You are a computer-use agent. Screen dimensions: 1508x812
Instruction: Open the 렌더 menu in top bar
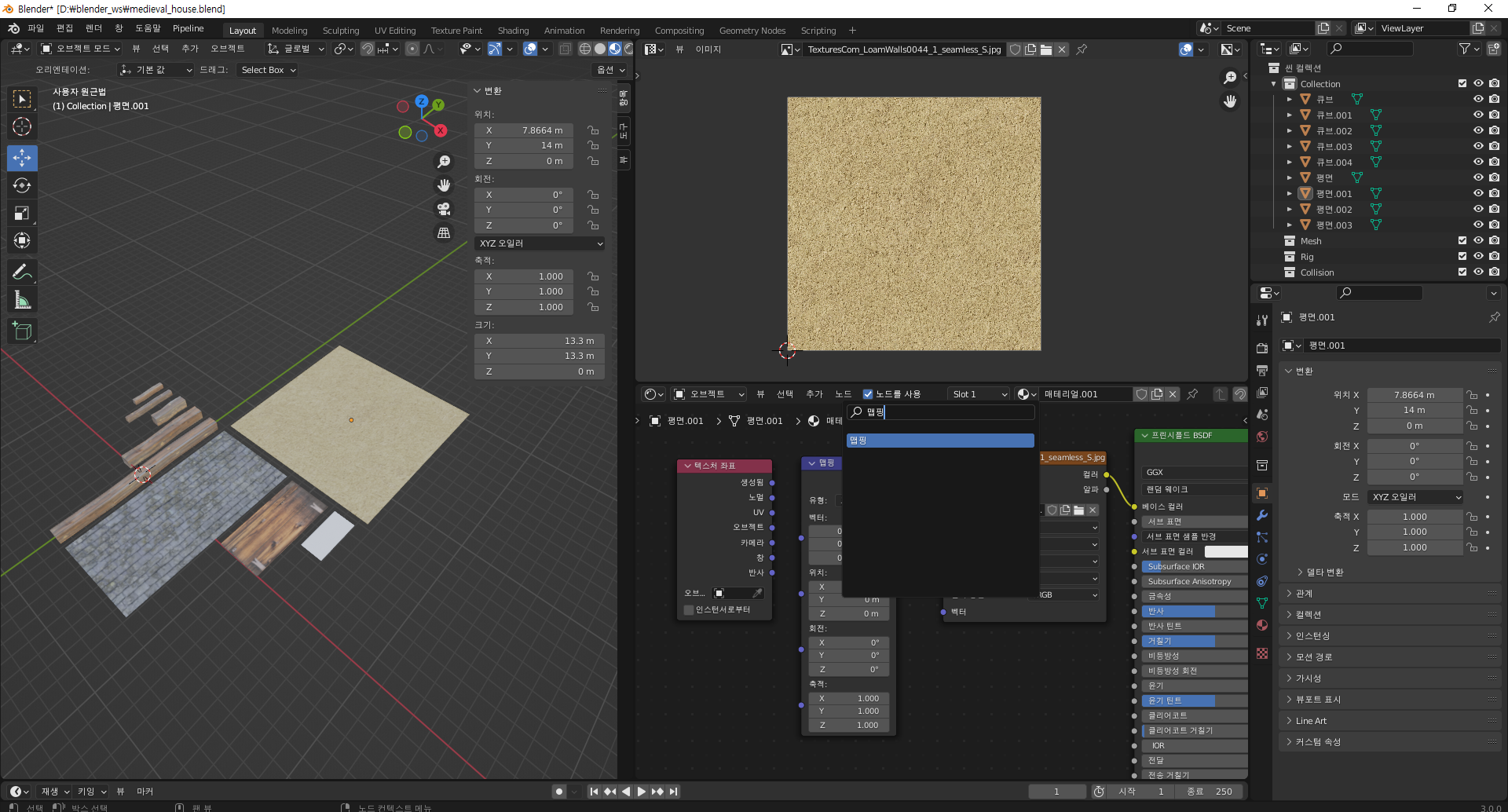(x=93, y=28)
